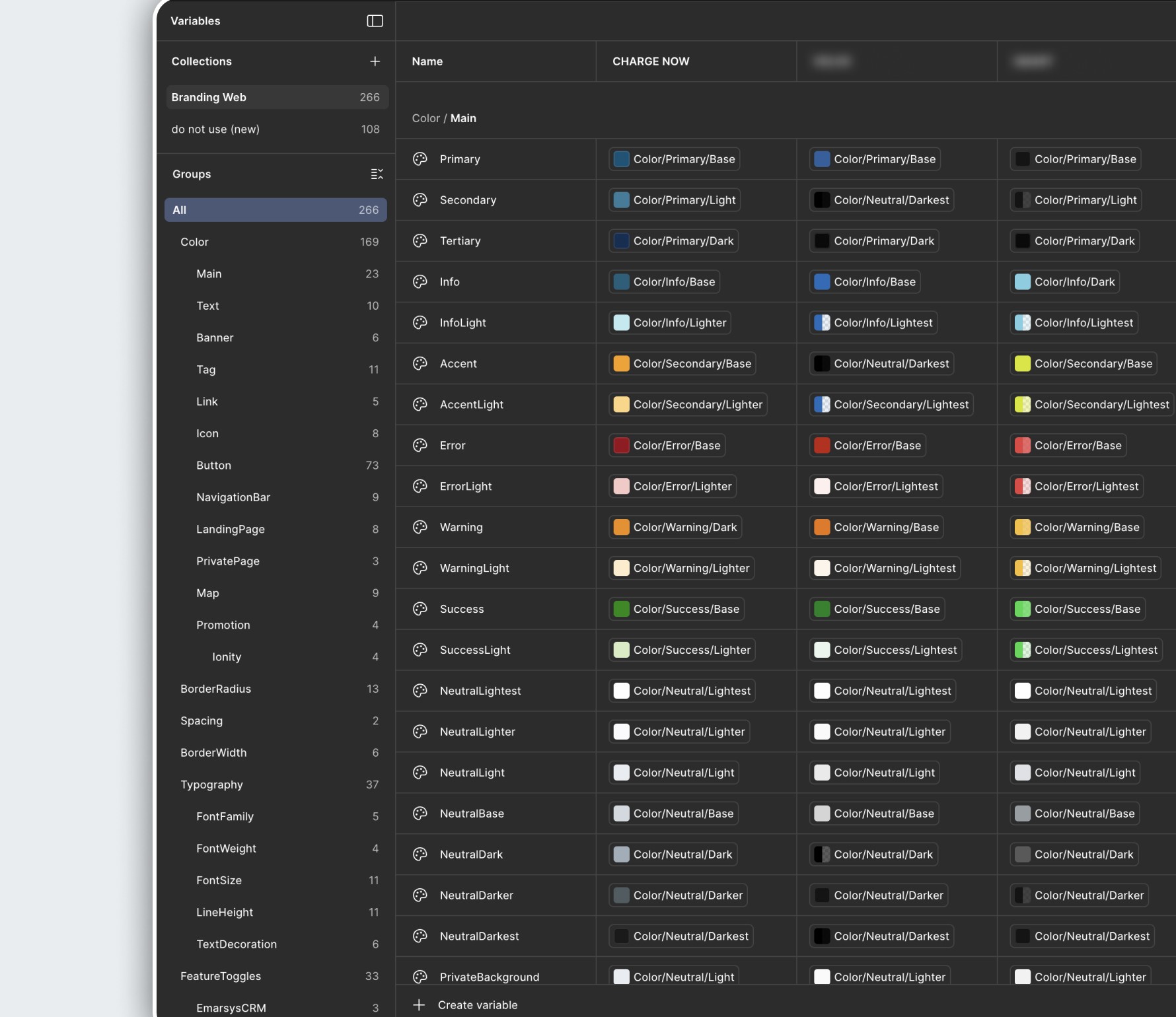This screenshot has height=1017, width=1176.
Task: Open the Tag subgroup
Action: click(x=276, y=370)
